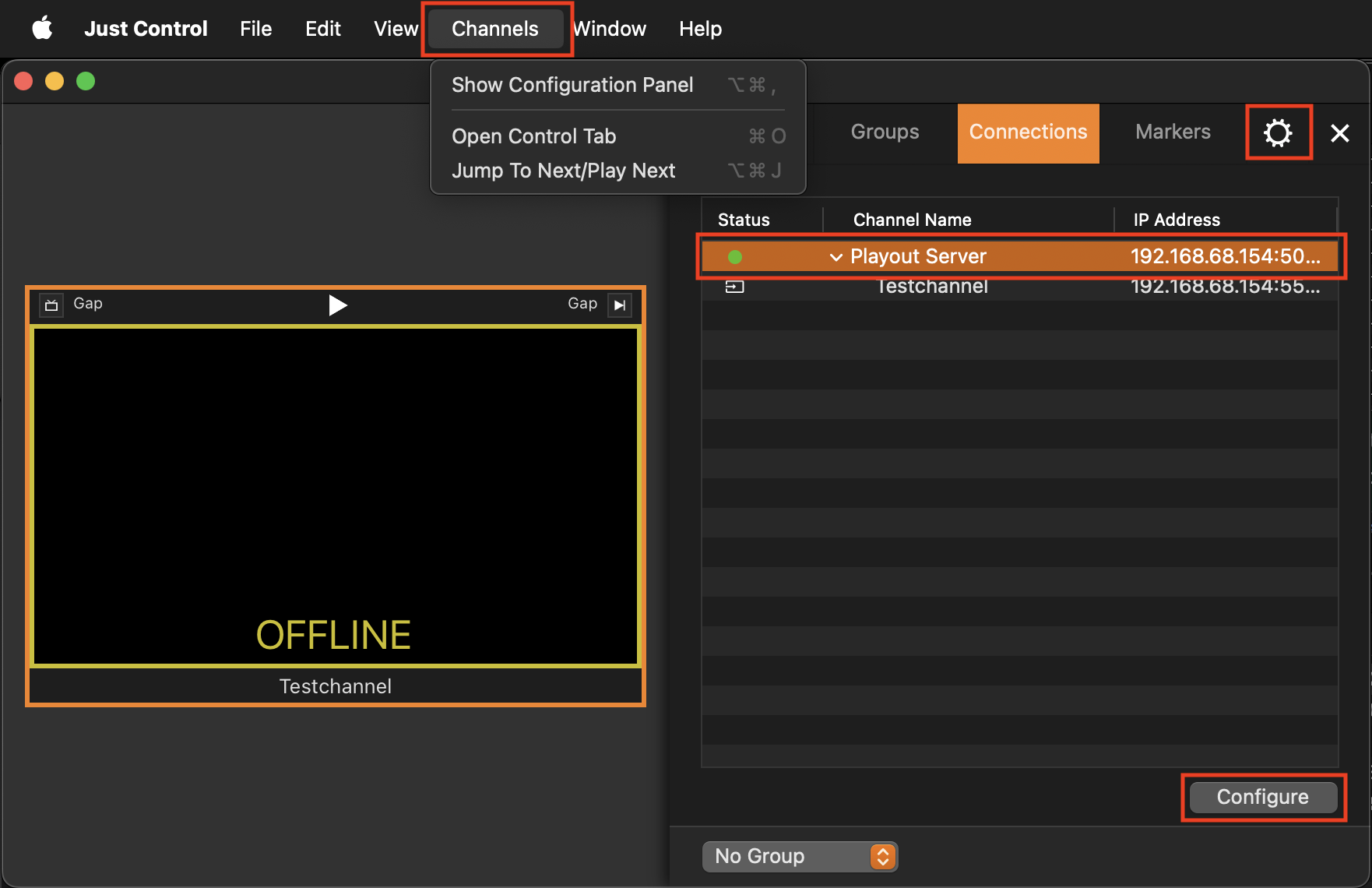
Task: Minimize the window with the yellow button
Action: [x=55, y=81]
